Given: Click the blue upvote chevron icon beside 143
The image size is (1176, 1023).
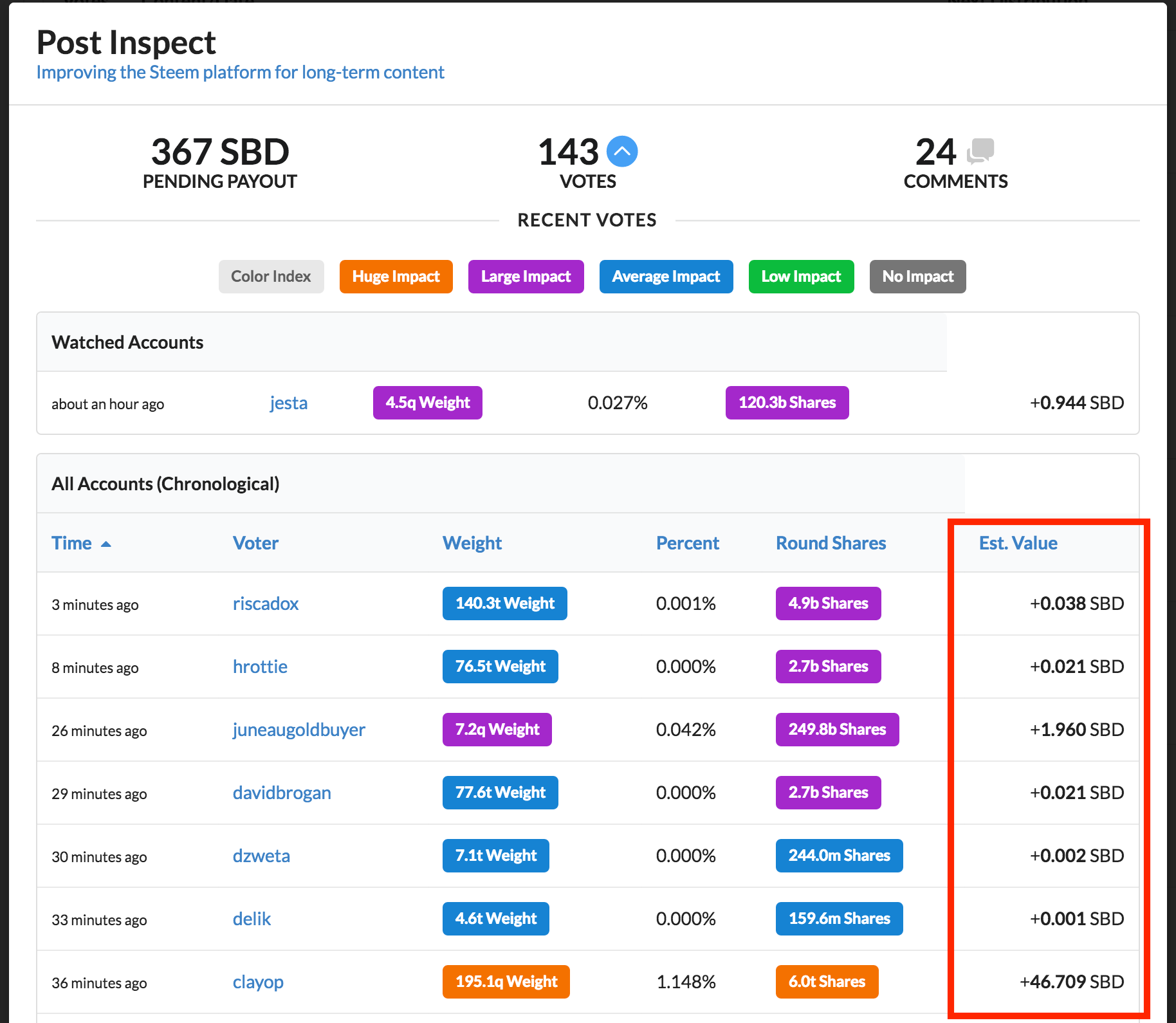Looking at the screenshot, I should click(622, 152).
